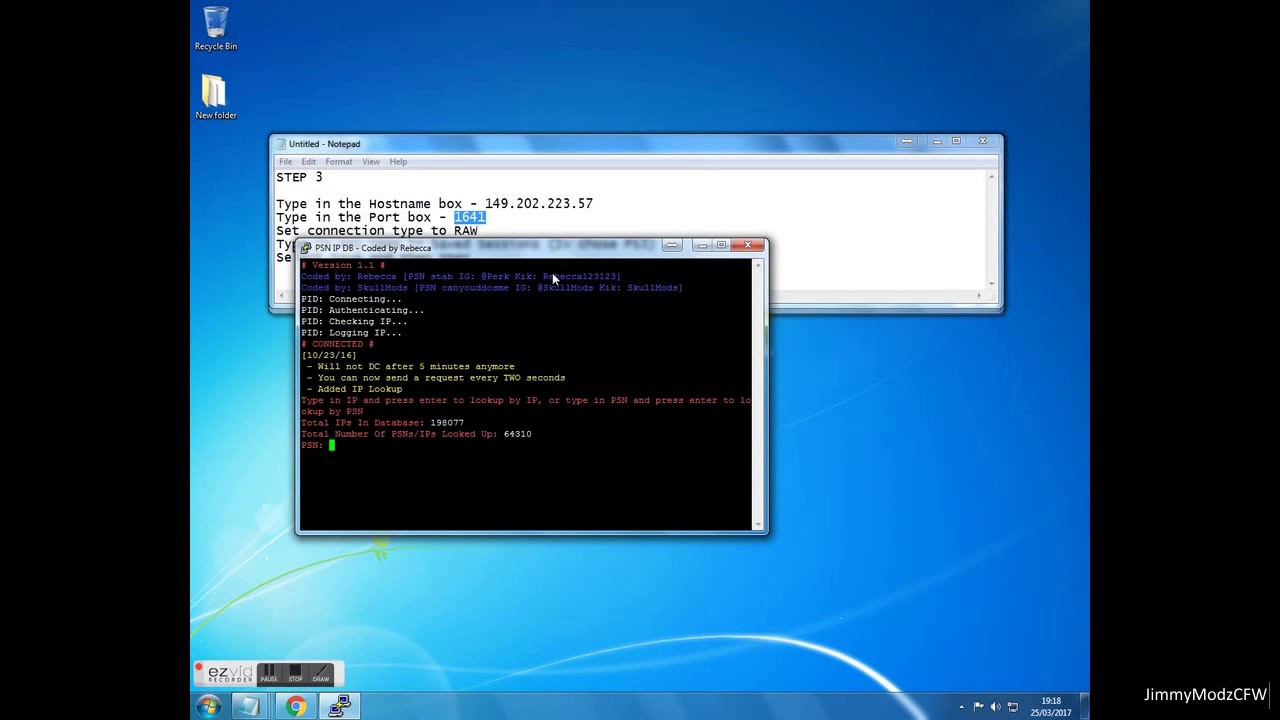Click the STEP 3 line in Notepad
Screen dimensions: 1280x720
299,177
